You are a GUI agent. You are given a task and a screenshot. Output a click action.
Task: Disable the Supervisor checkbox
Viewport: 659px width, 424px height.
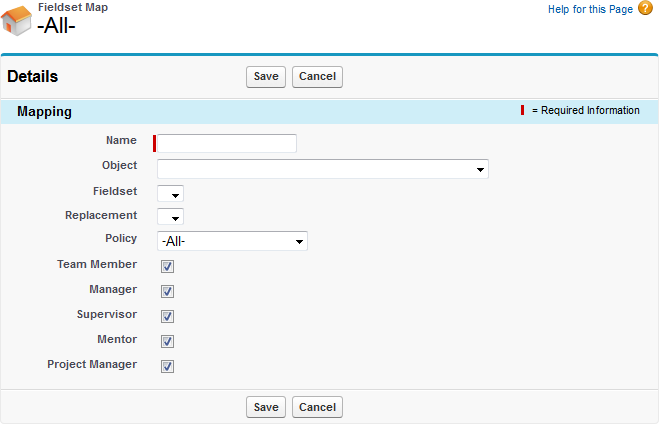click(x=168, y=317)
